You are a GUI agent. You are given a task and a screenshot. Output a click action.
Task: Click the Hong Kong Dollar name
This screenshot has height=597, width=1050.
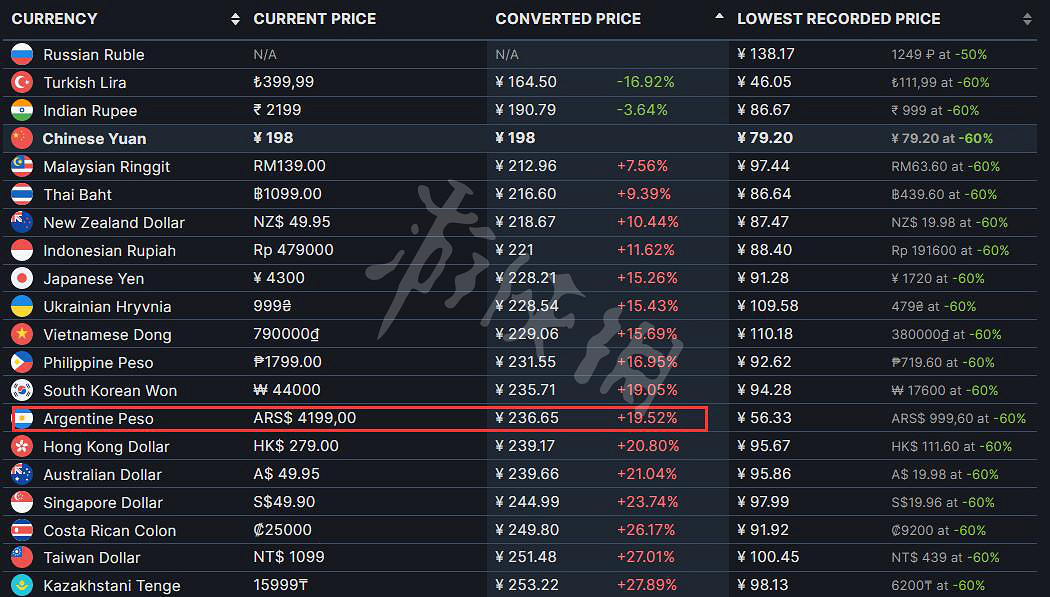[x=106, y=447]
